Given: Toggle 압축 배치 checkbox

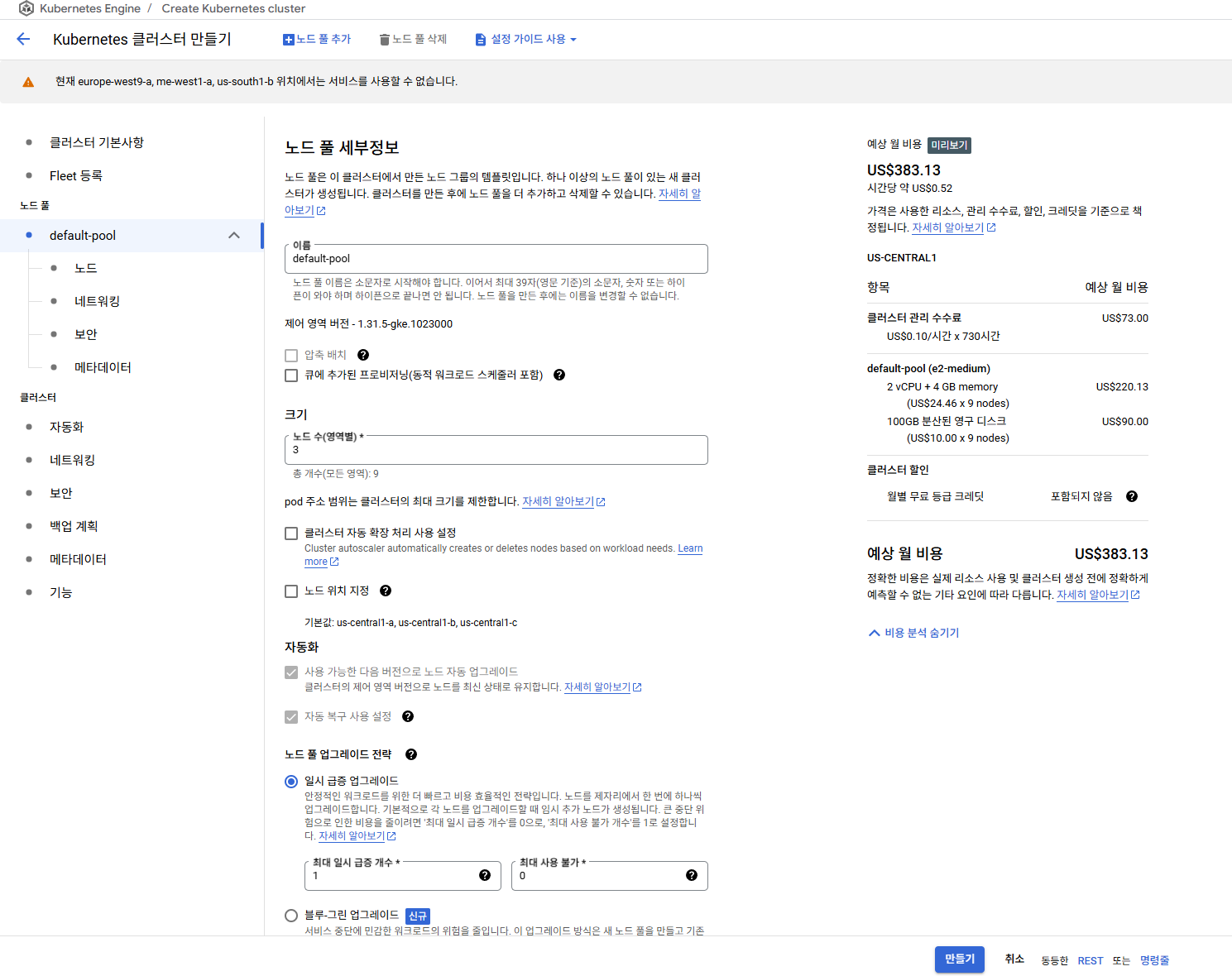Looking at the screenshot, I should pos(291,356).
